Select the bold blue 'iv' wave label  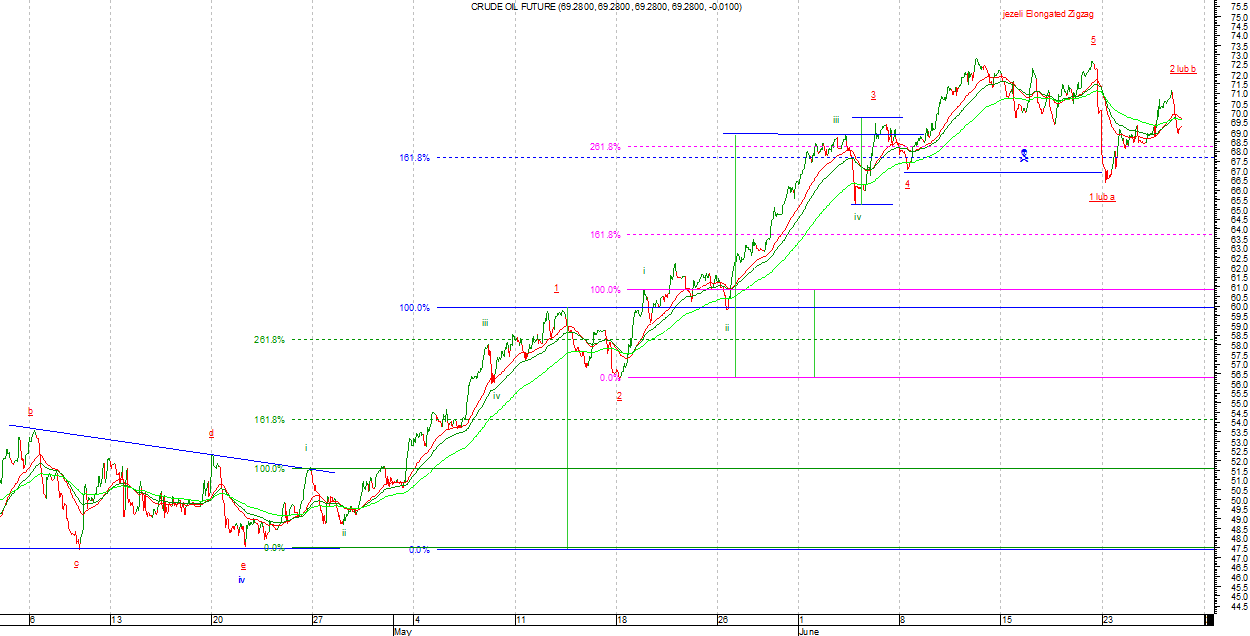coord(241,579)
